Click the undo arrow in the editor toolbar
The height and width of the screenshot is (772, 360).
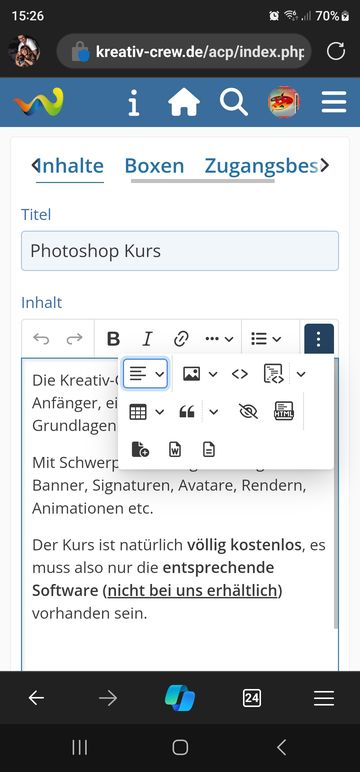point(41,339)
